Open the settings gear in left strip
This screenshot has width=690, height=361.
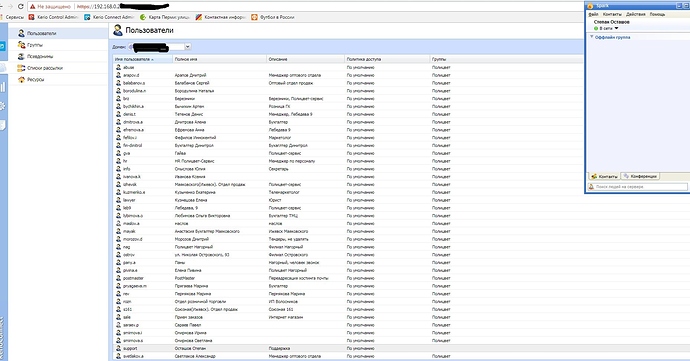[2, 106]
